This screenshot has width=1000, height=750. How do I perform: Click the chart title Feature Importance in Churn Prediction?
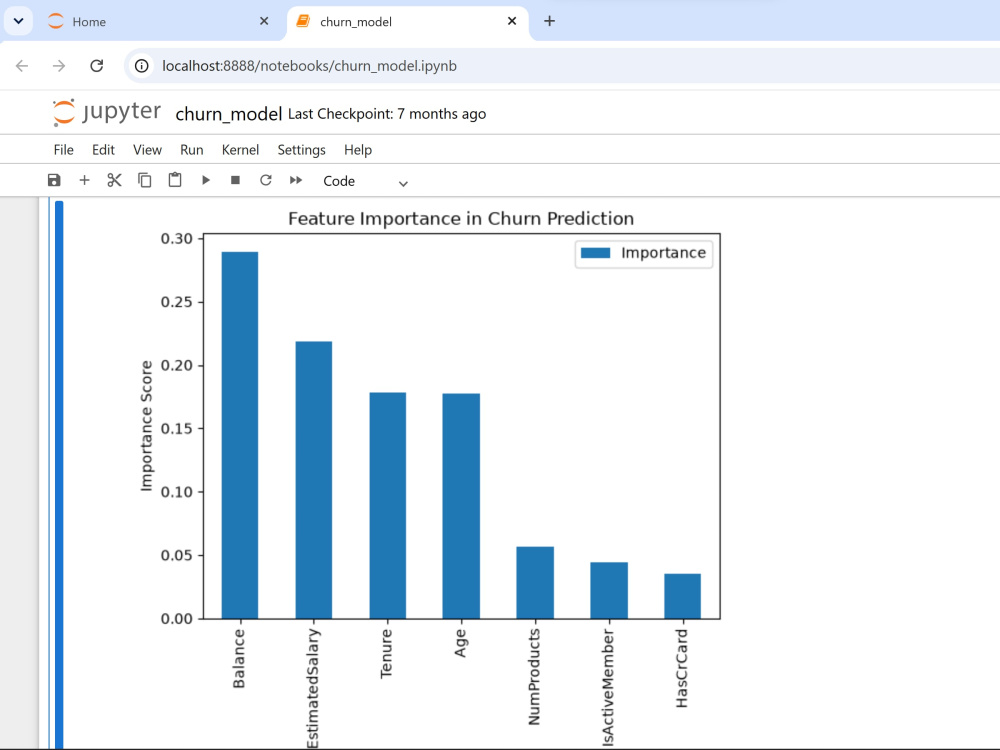point(461,219)
